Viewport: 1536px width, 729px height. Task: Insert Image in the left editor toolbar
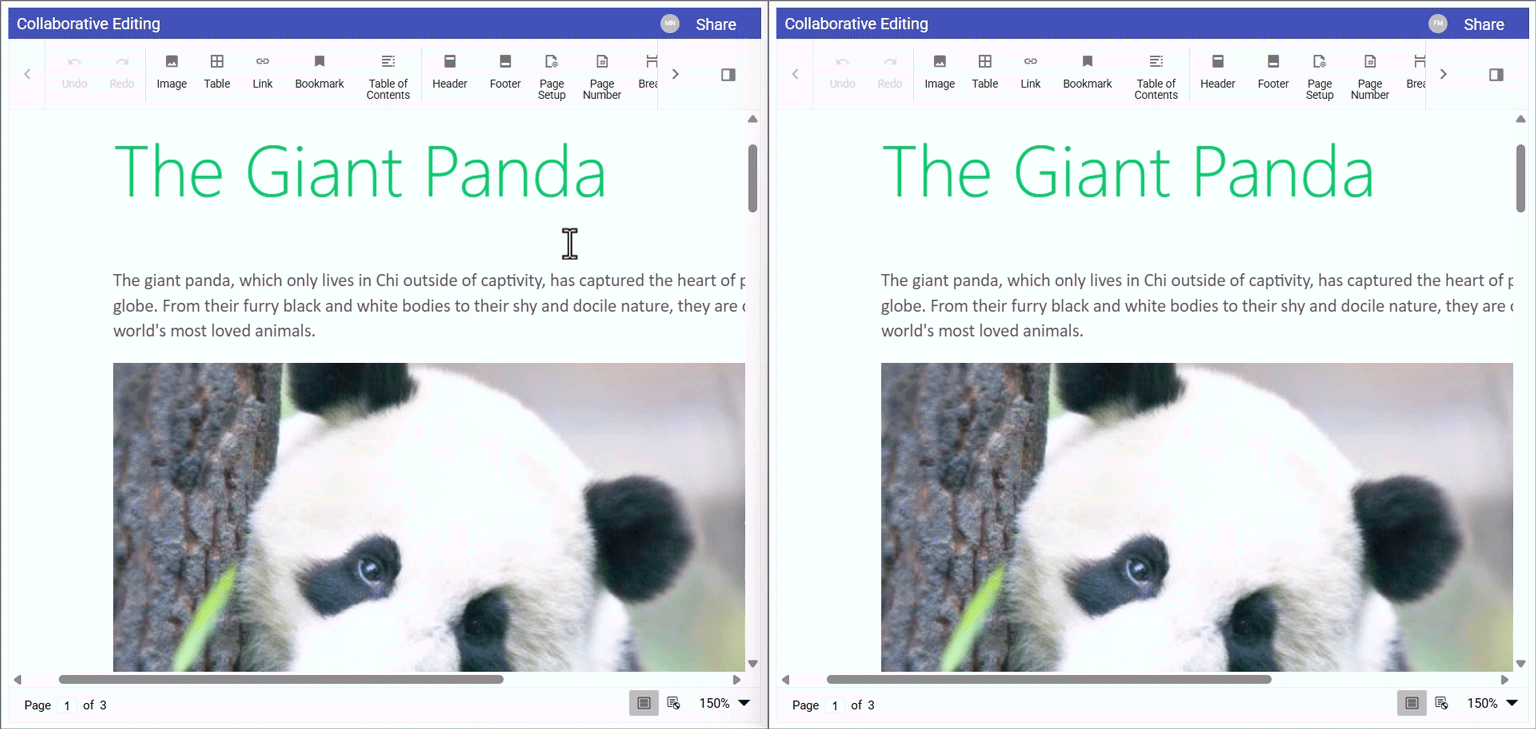tap(171, 72)
